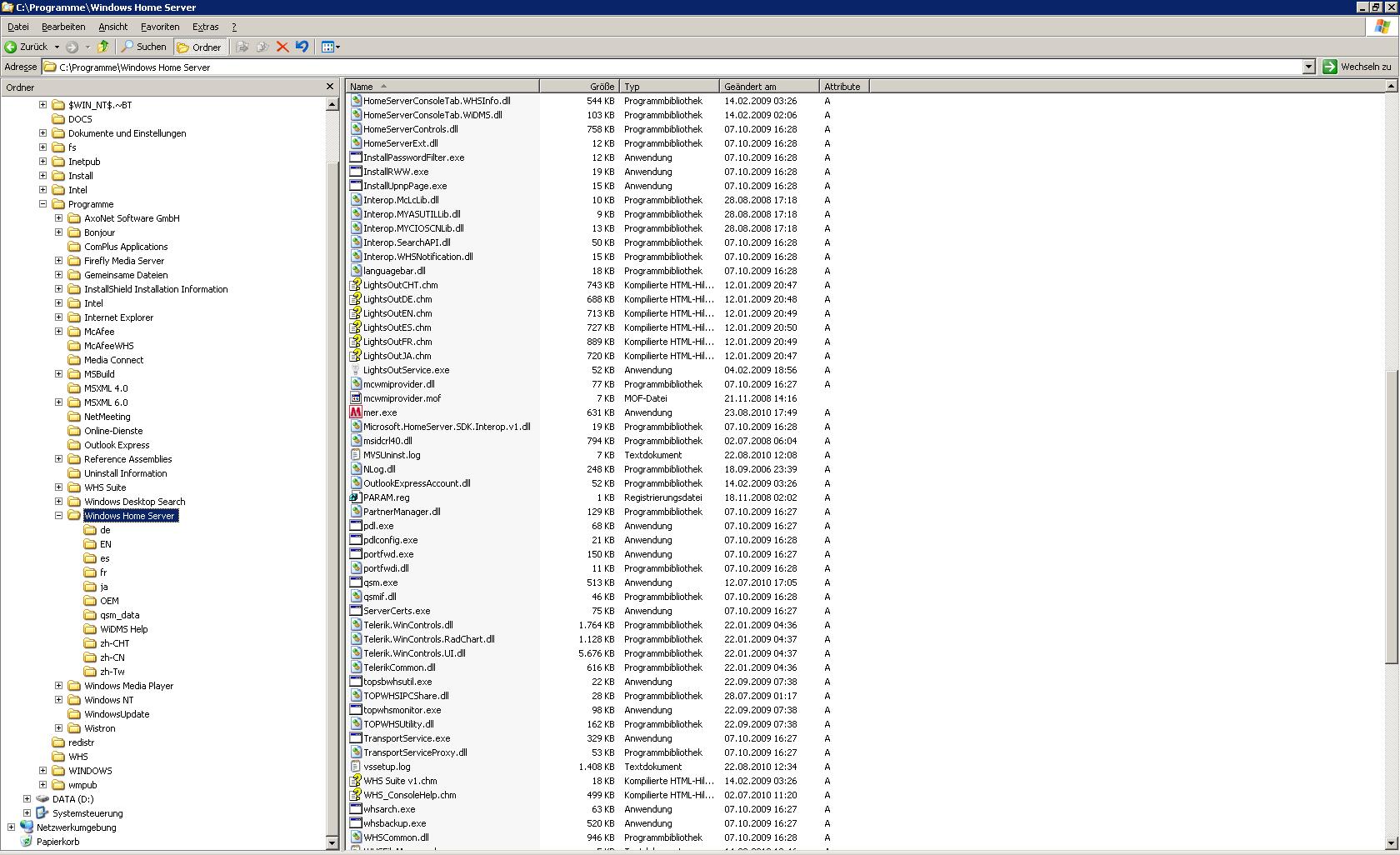Open the Suchen search tool
The height and width of the screenshot is (855, 1400).
[144, 47]
